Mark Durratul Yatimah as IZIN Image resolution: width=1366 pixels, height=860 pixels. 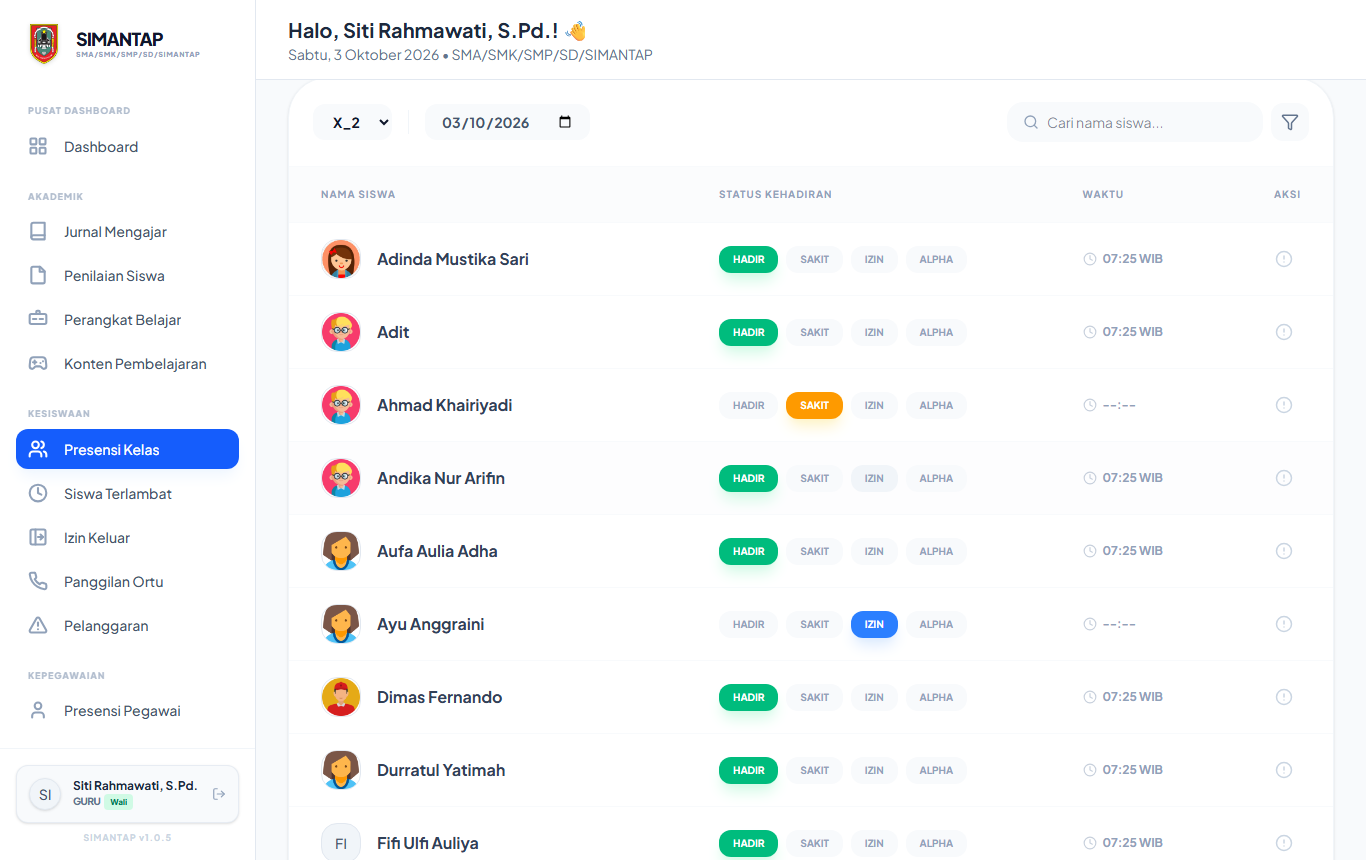[x=874, y=770]
